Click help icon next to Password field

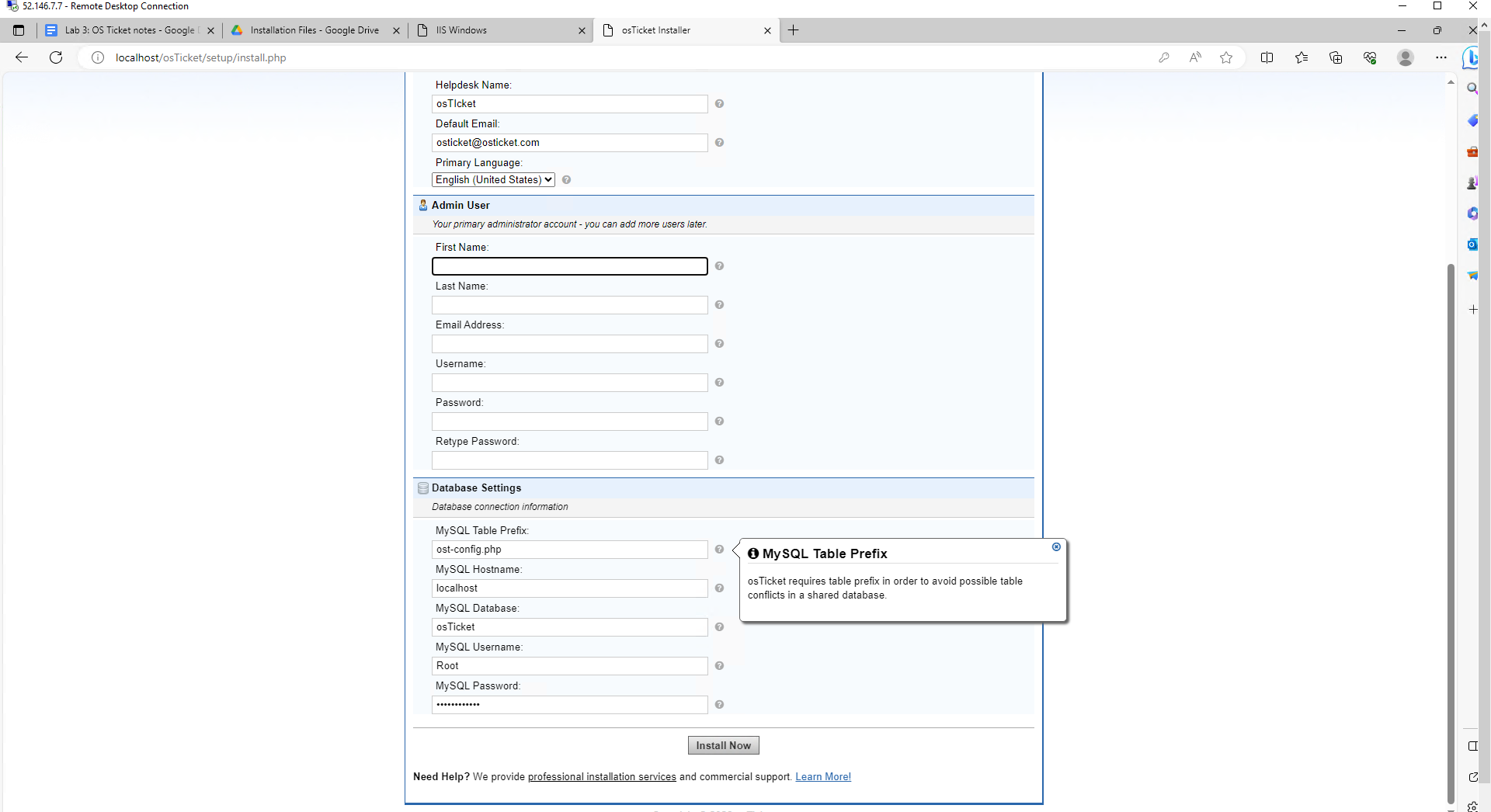pos(719,421)
